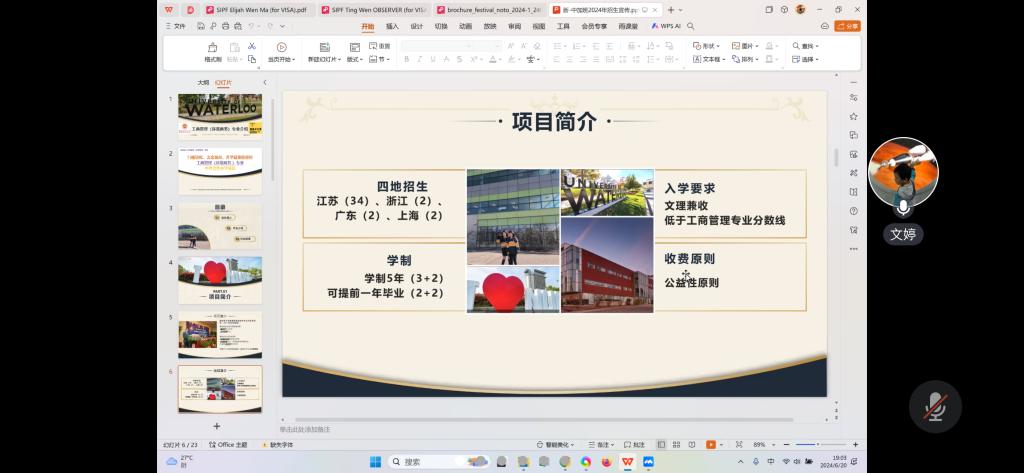
Task: Switch to normal view in status bar
Action: (x=661, y=444)
